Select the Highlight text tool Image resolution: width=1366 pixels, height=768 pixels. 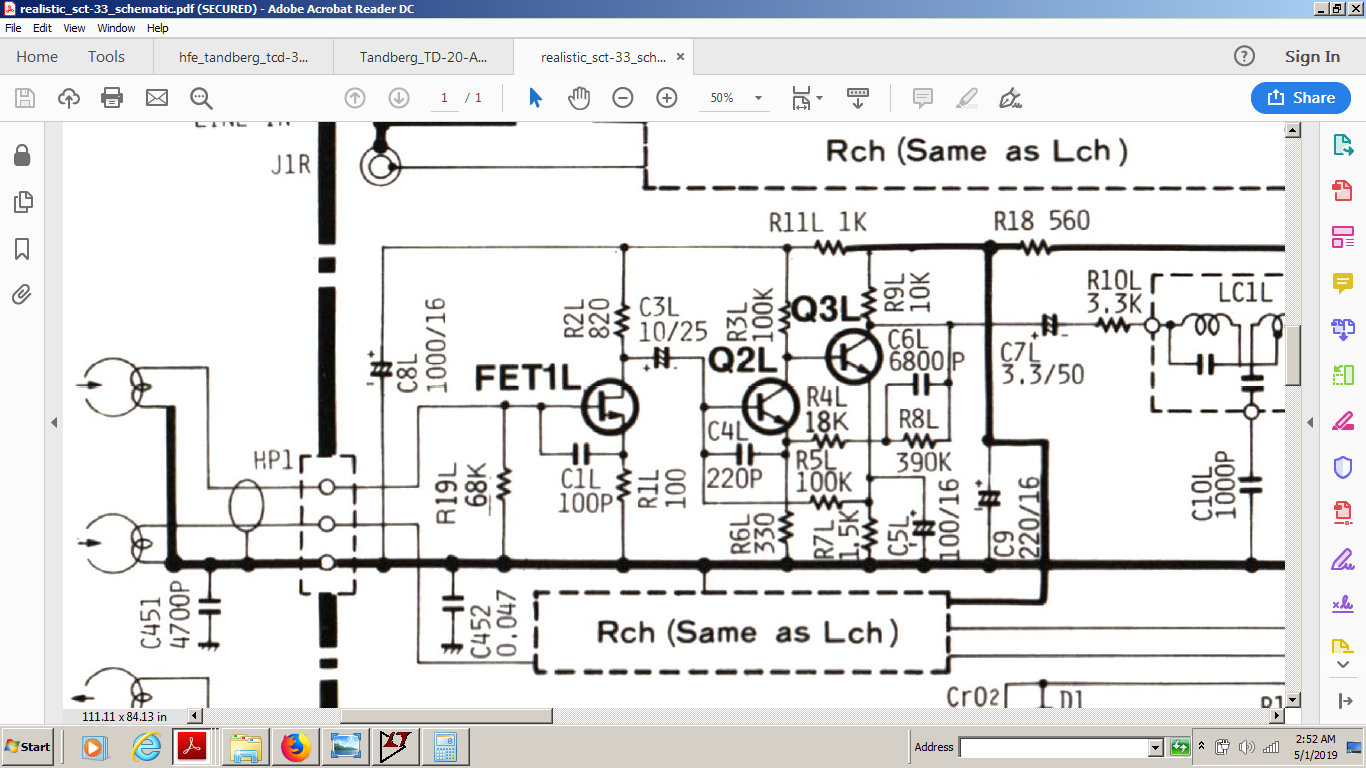966,98
